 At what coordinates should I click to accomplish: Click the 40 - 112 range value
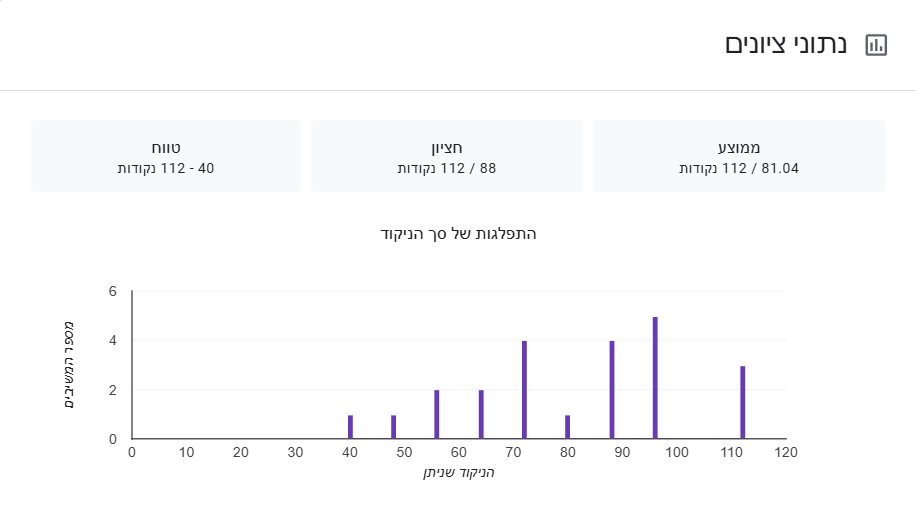(x=166, y=168)
